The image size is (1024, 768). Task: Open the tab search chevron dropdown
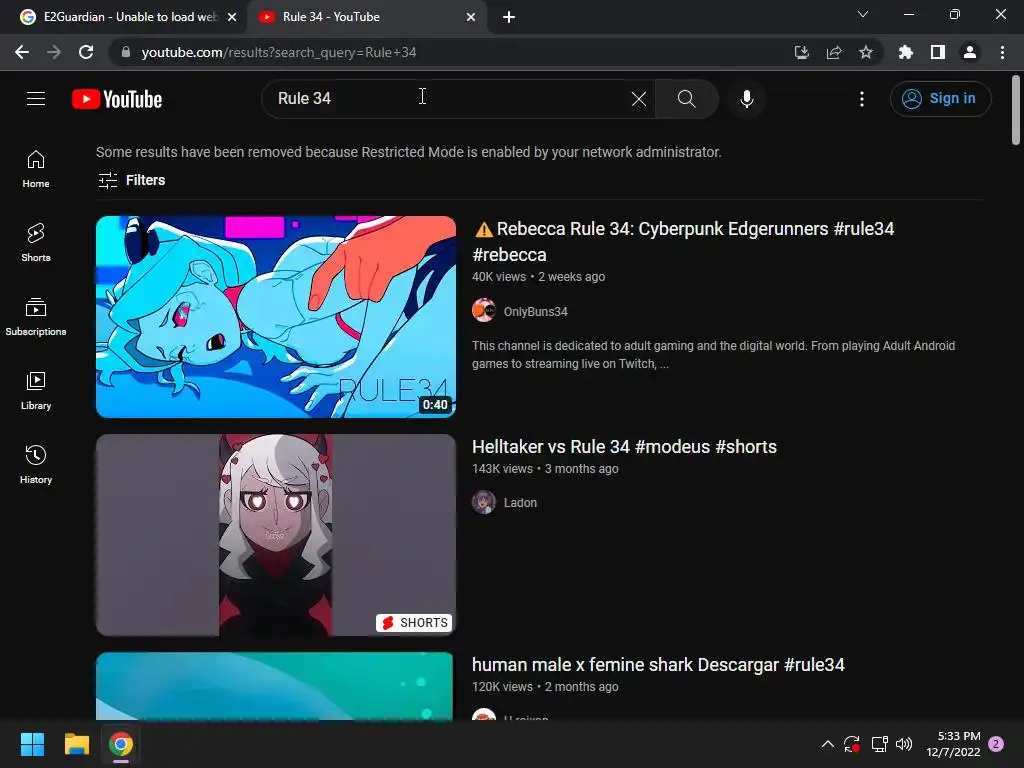click(x=863, y=14)
